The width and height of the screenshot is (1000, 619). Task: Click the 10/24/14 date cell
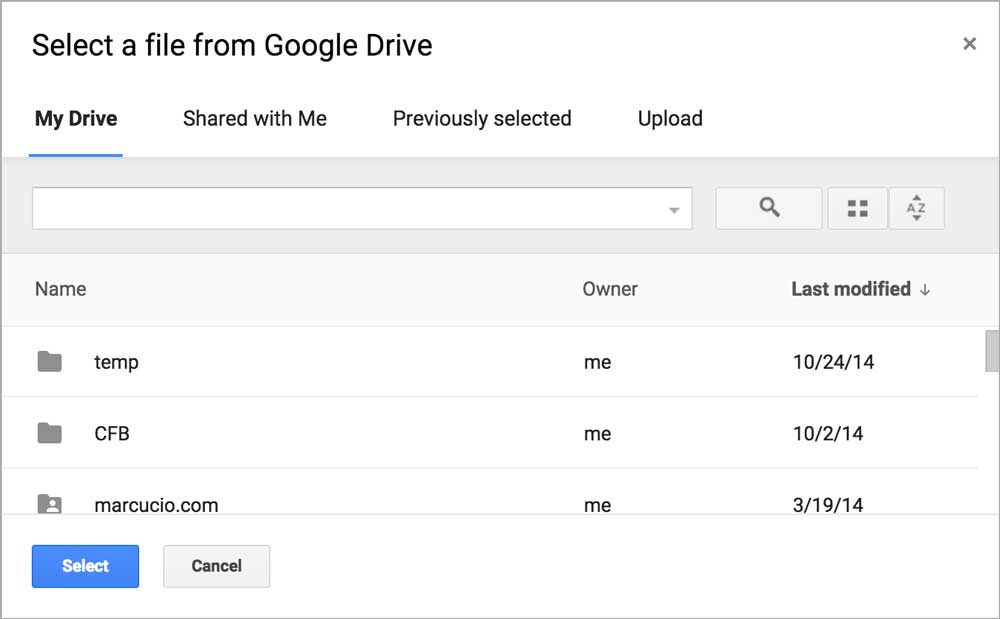pyautogui.click(x=833, y=362)
